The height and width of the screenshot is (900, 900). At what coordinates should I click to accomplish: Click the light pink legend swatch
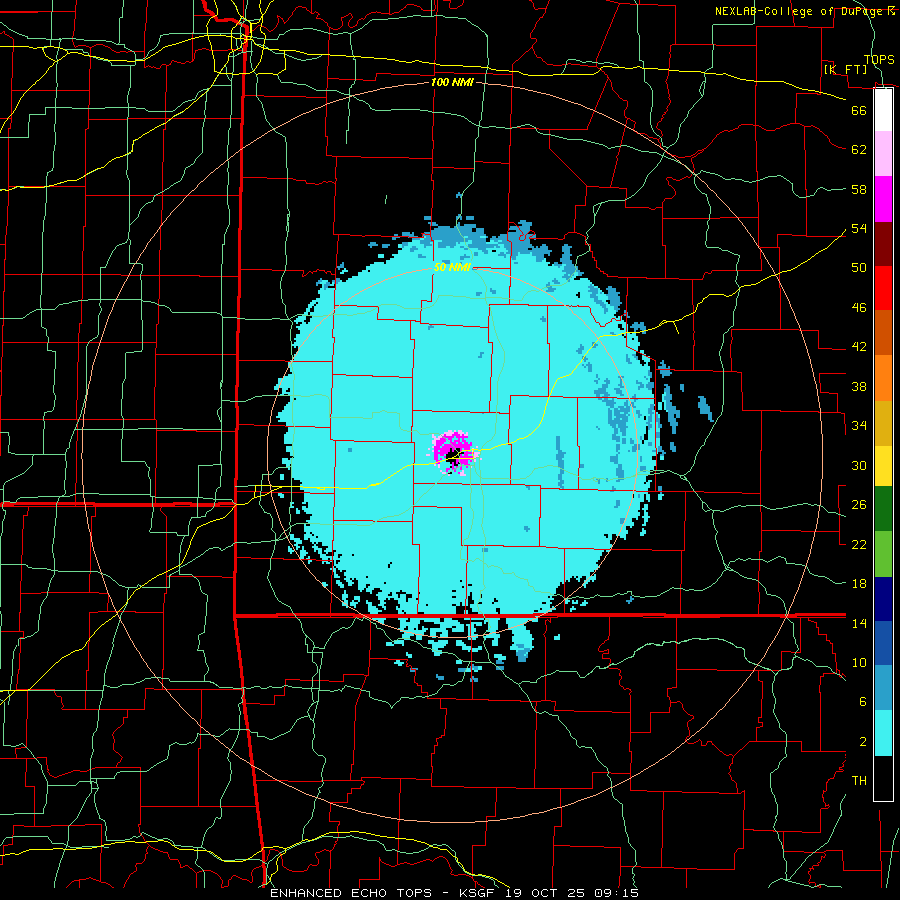point(883,154)
